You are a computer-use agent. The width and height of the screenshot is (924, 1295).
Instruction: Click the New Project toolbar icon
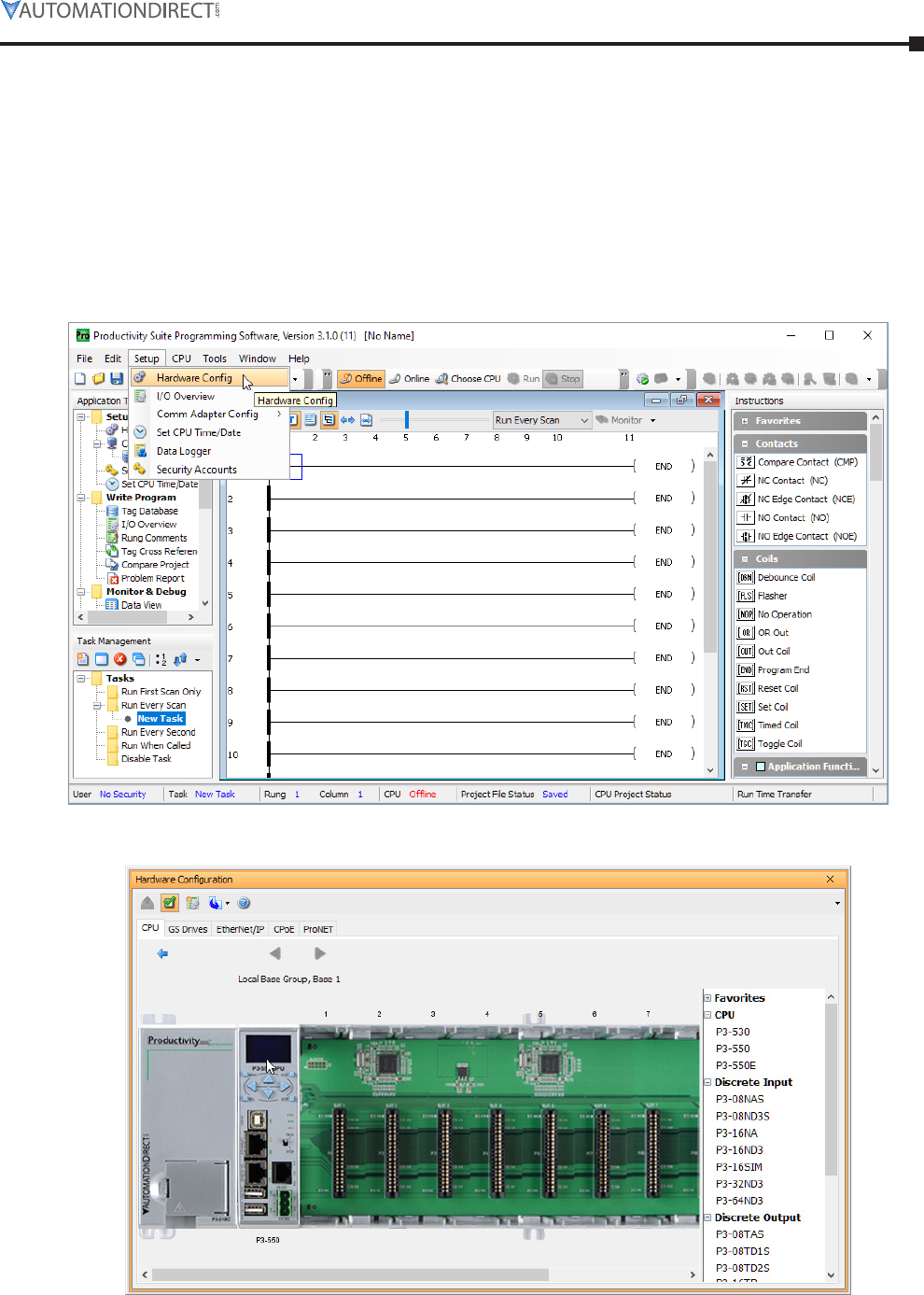[x=80, y=379]
